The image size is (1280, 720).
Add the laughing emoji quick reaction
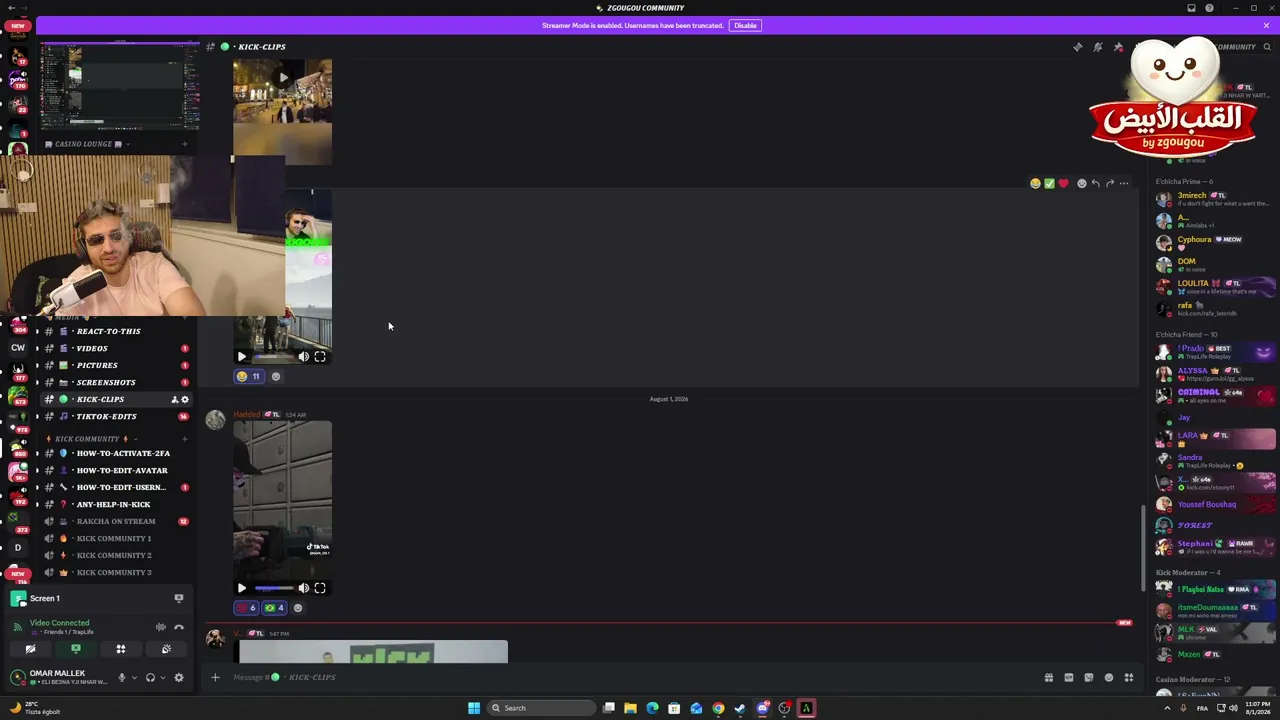[x=1035, y=183]
